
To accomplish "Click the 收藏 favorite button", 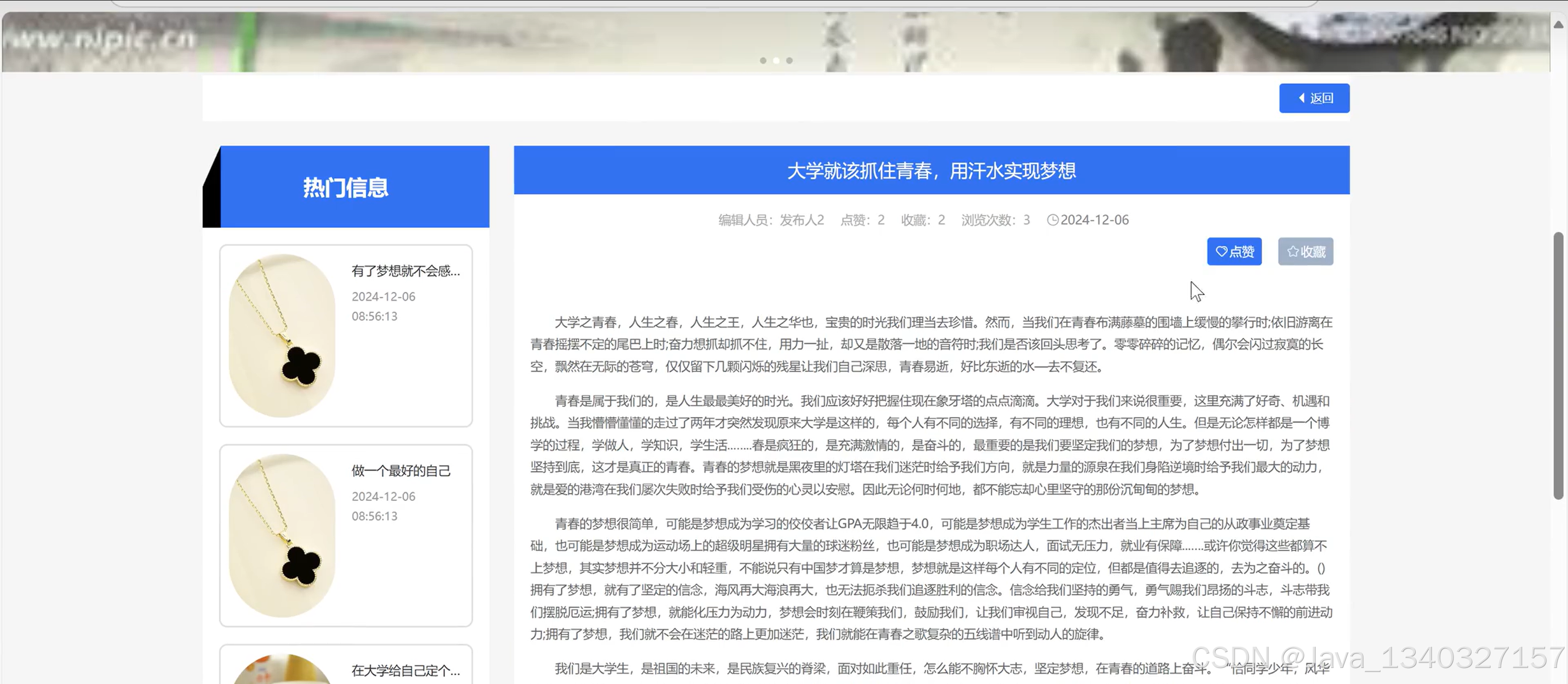I will 1305,251.
